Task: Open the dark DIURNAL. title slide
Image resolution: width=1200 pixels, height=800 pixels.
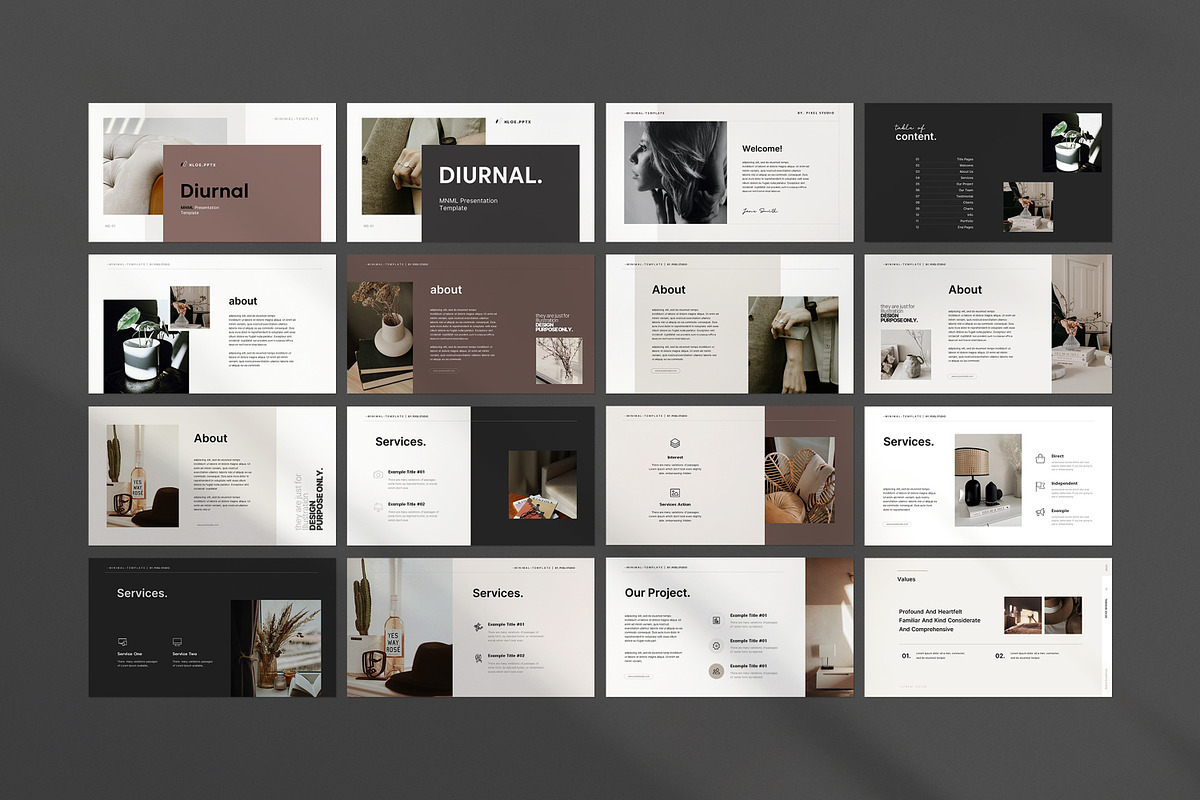Action: tap(470, 172)
